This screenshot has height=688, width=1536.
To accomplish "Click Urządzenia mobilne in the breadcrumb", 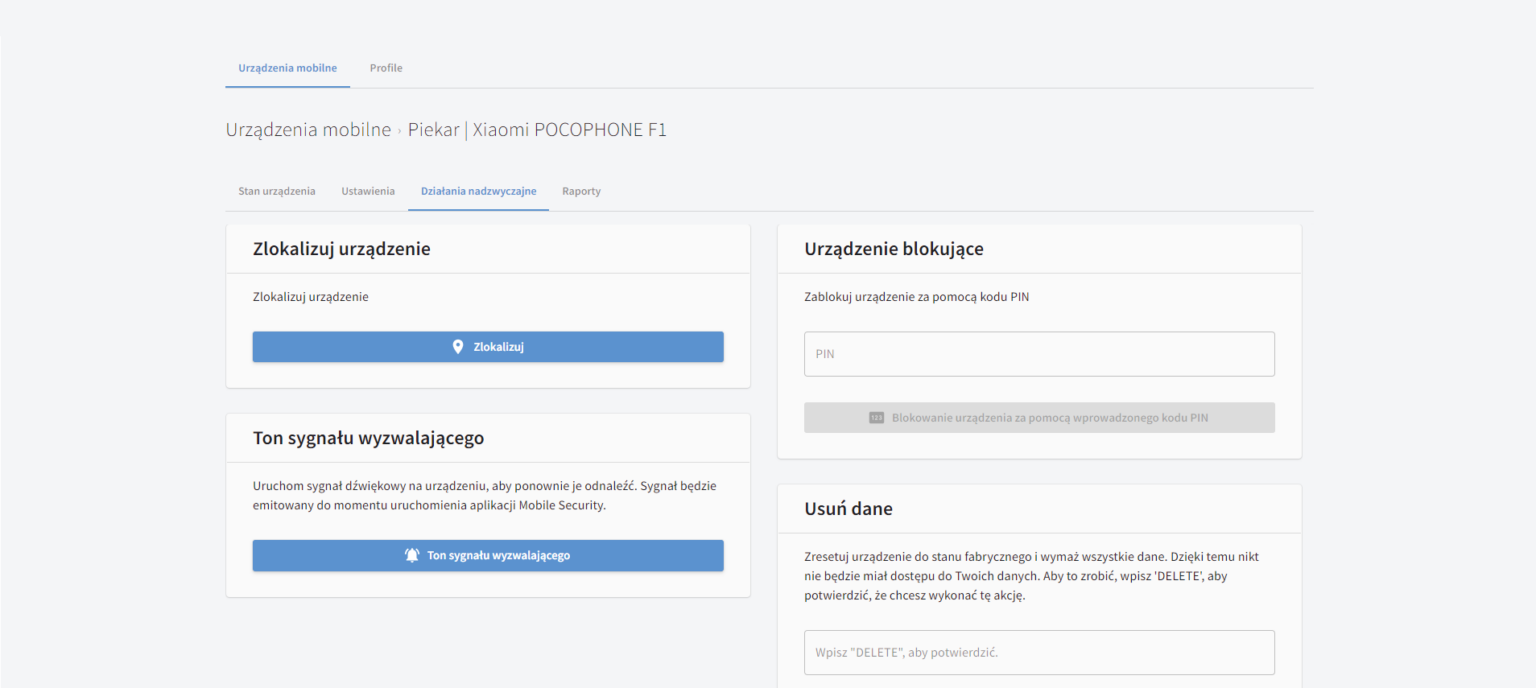I will 308,130.
